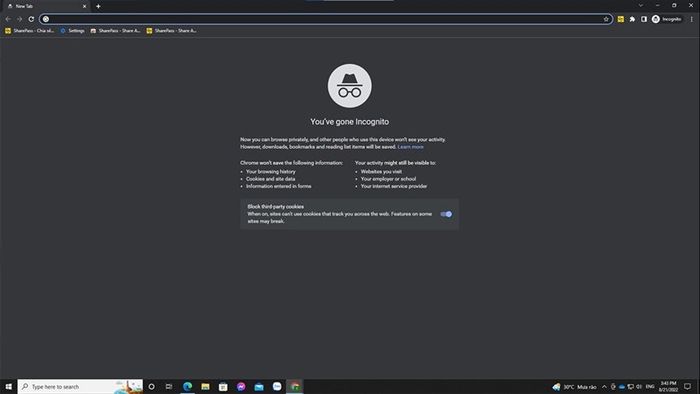Reload the page with the refresh icon
The height and width of the screenshot is (394, 700).
[x=31, y=19]
